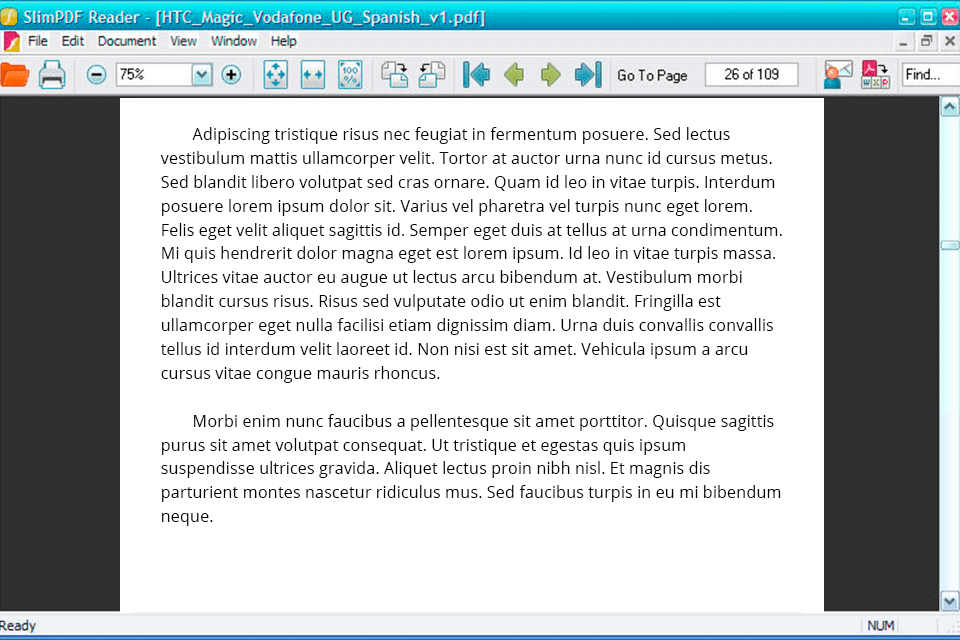Minimize the SlimPDF Reader window
This screenshot has width=960, height=640.
click(x=906, y=17)
